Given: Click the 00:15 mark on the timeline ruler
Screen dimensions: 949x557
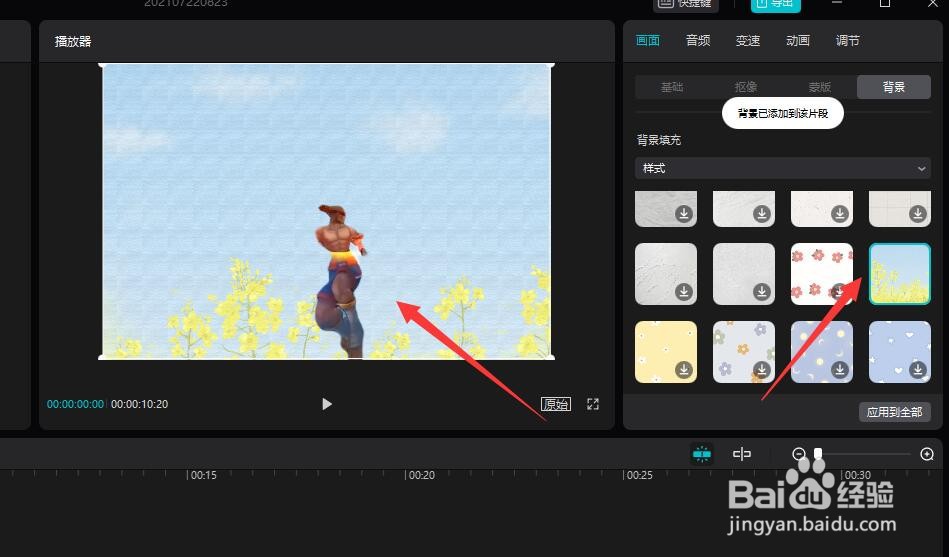Looking at the screenshot, I should coord(203,475).
